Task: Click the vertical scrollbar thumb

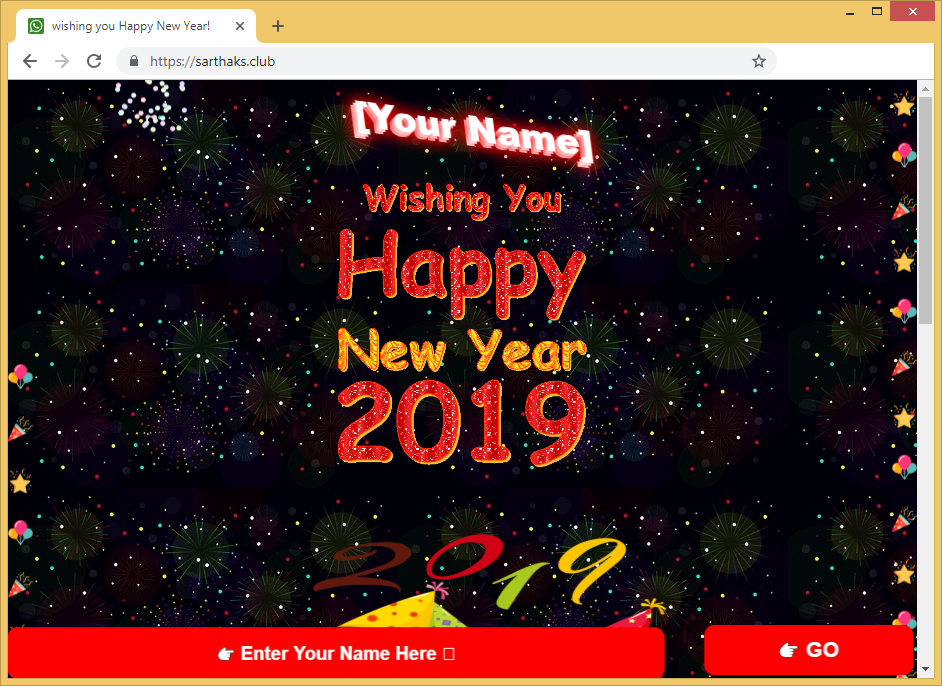Action: click(925, 210)
